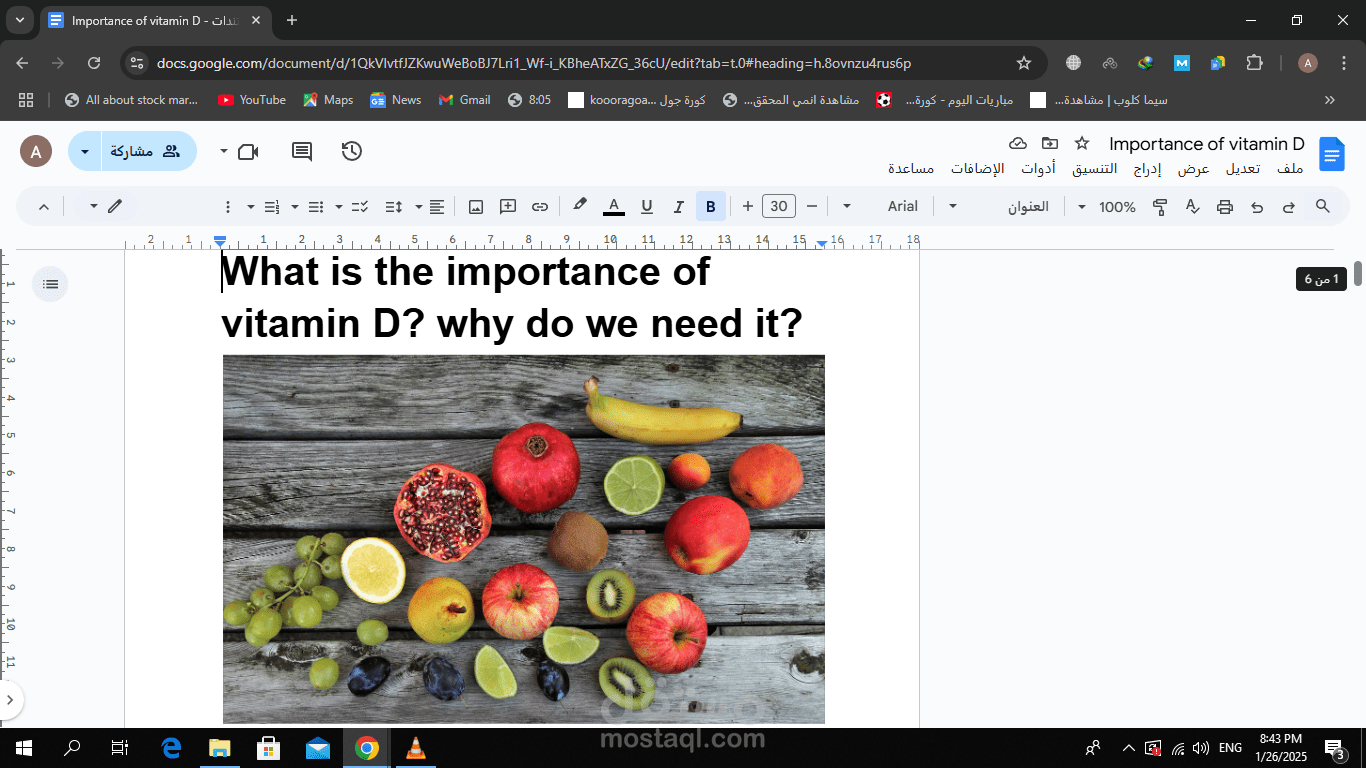
Task: Click the redo arrow in the toolbar
Action: tap(1289, 207)
